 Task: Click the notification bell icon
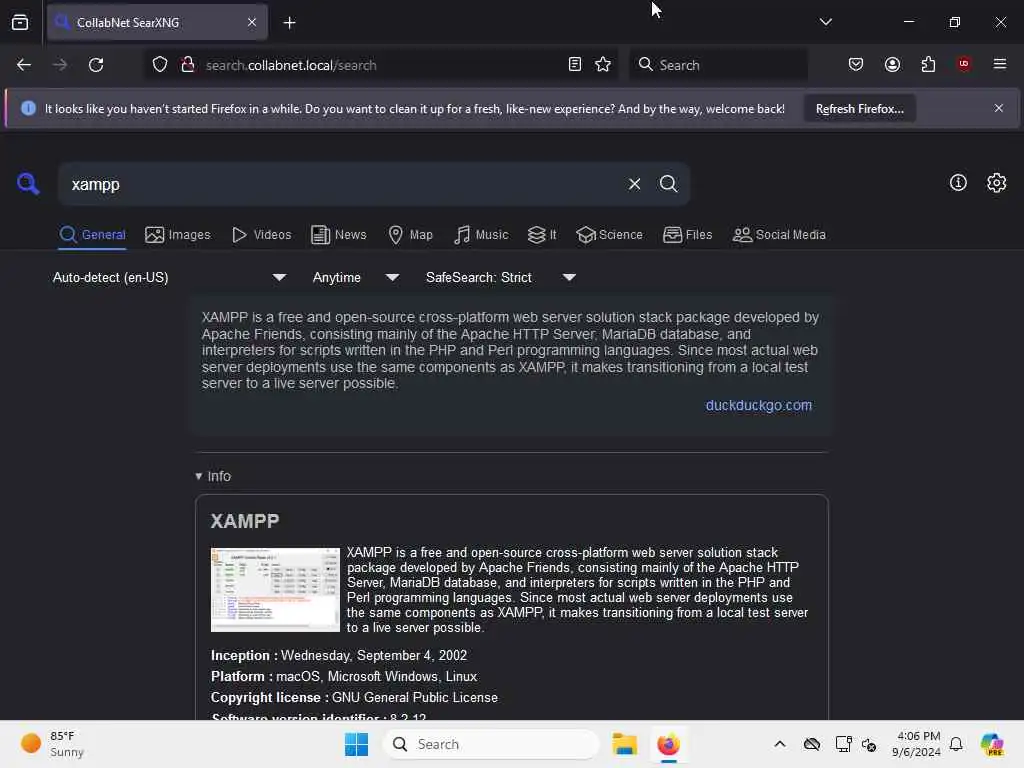pos(956,744)
